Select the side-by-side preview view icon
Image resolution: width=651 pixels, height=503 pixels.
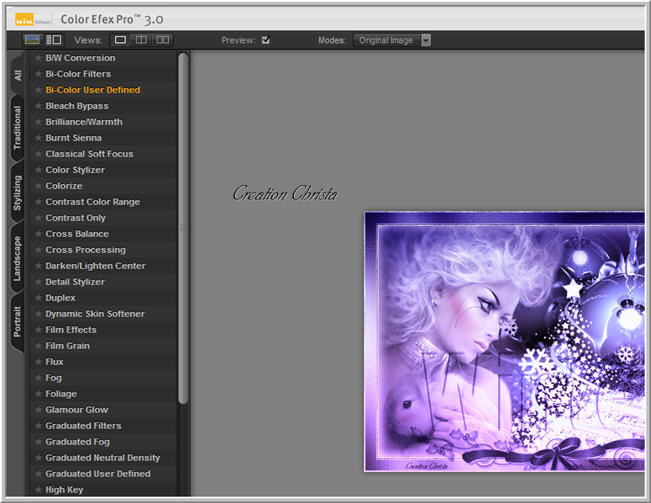tap(162, 40)
